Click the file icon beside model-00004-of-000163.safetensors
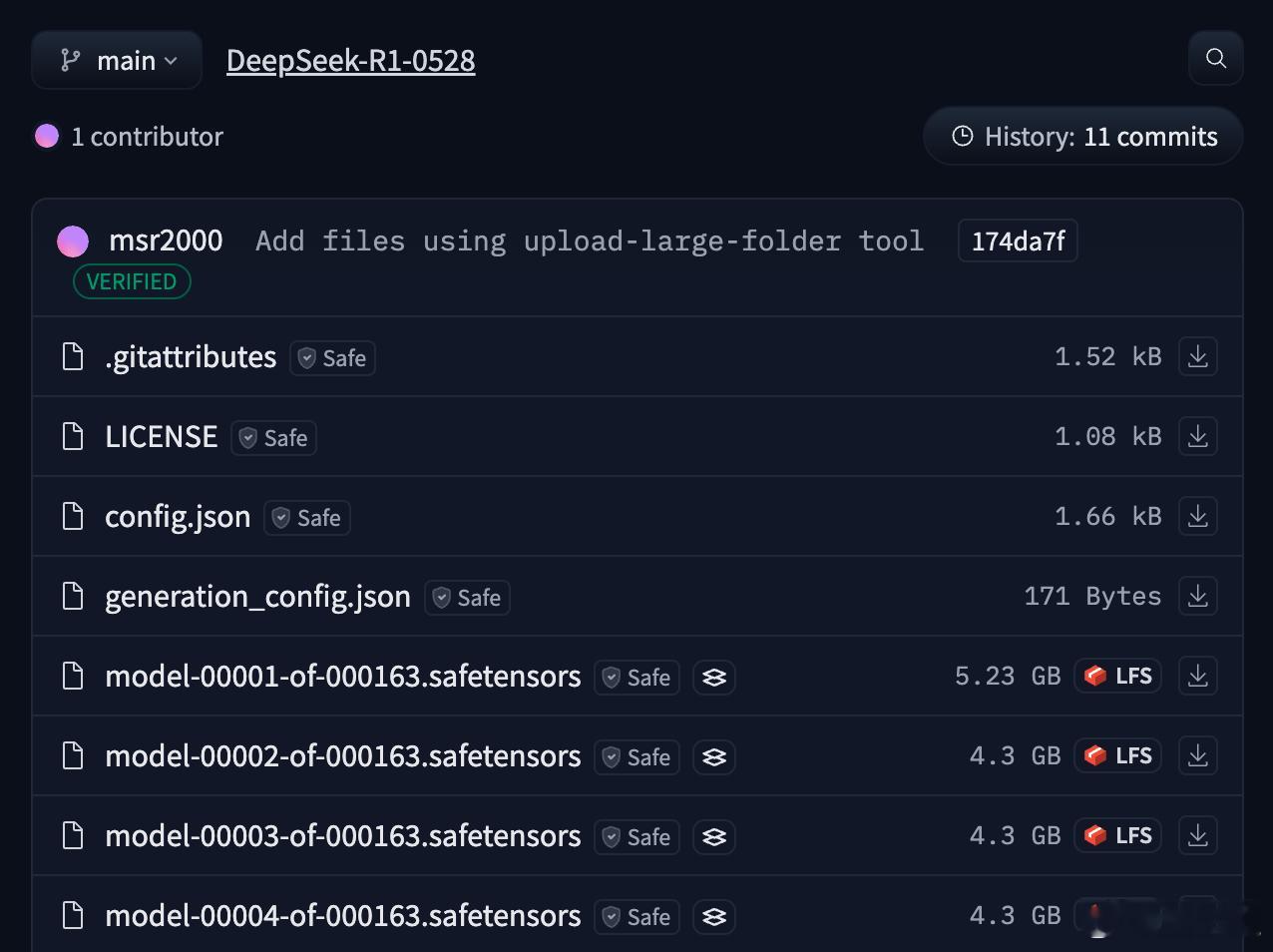The image size is (1273, 952). (73, 915)
